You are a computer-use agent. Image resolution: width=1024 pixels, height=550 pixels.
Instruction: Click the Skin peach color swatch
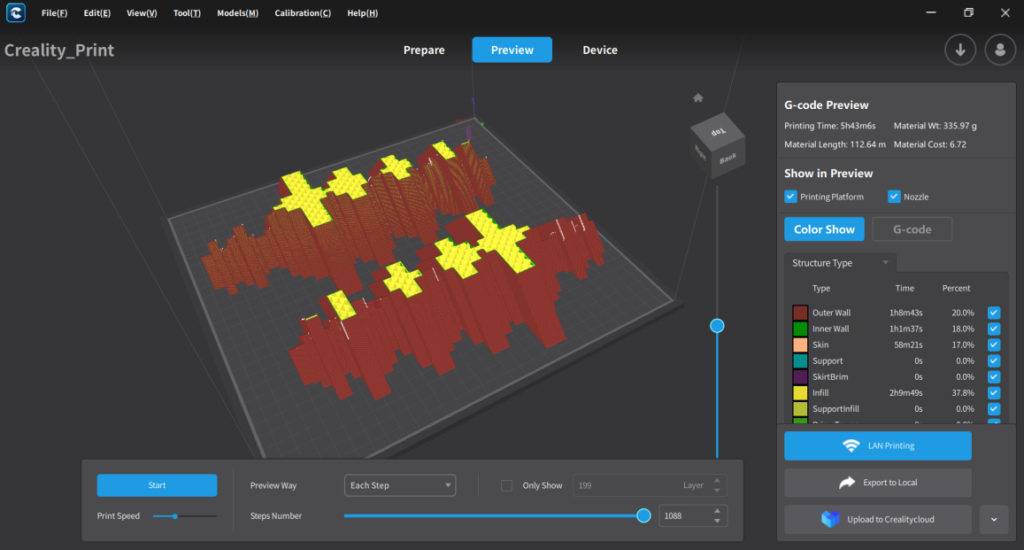coord(800,345)
